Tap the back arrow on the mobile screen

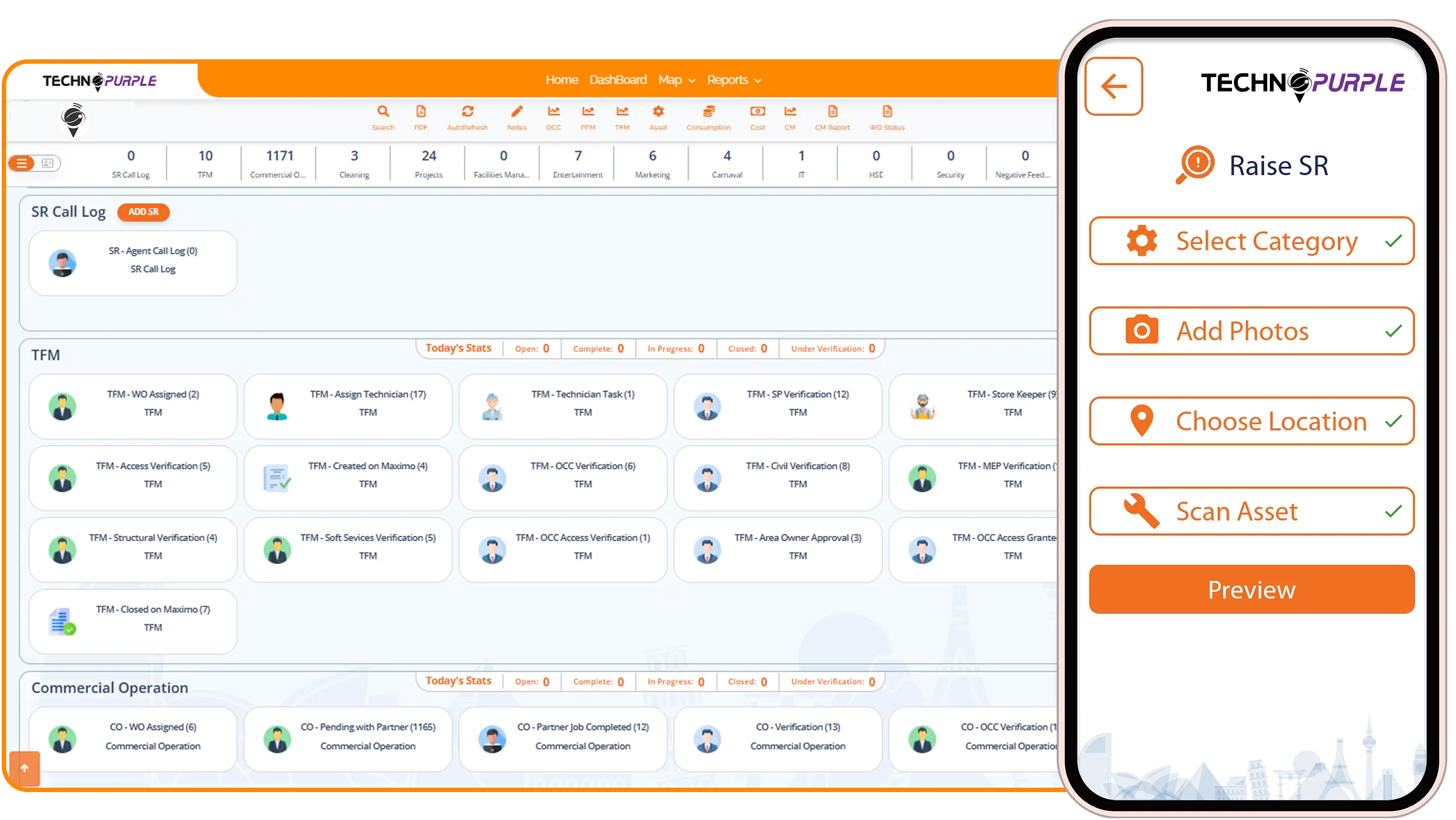click(x=1113, y=85)
